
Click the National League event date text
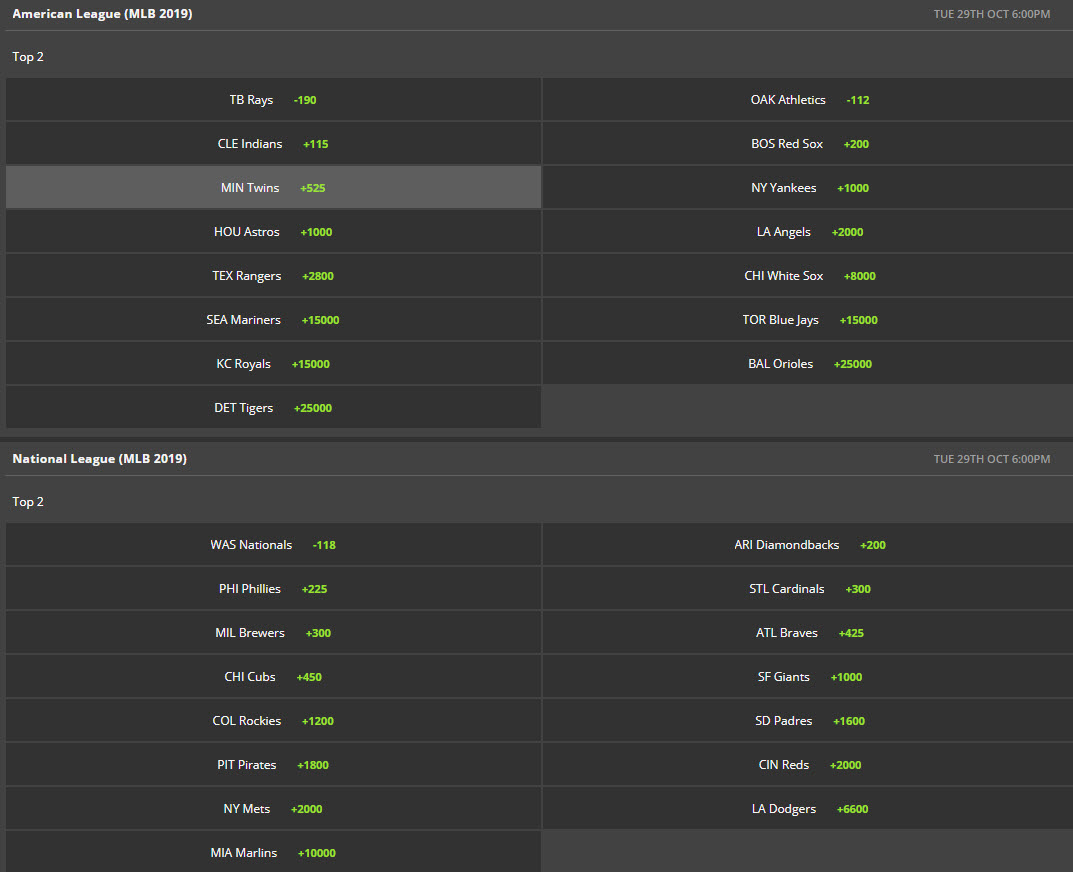[x=992, y=459]
